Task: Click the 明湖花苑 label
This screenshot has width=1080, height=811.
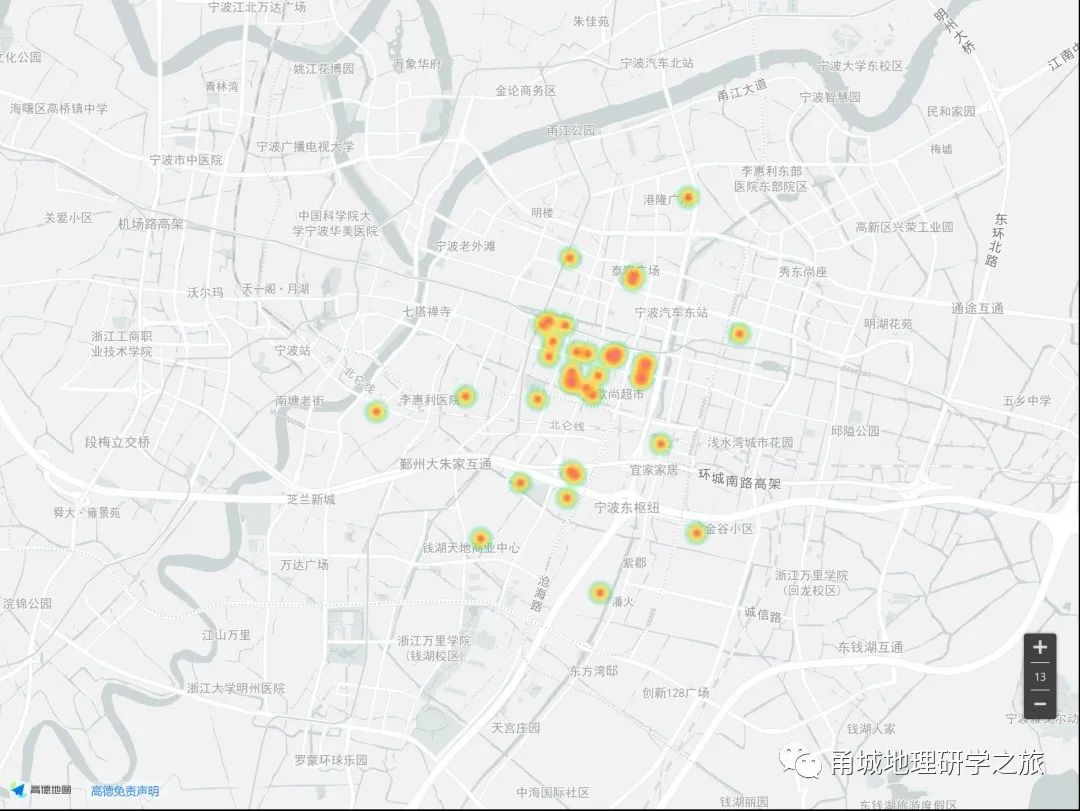Action: pyautogui.click(x=889, y=323)
